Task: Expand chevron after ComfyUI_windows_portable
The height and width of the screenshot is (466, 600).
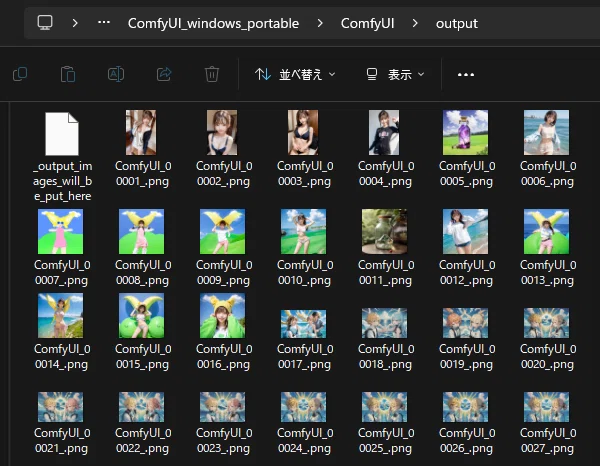Action: pos(320,23)
